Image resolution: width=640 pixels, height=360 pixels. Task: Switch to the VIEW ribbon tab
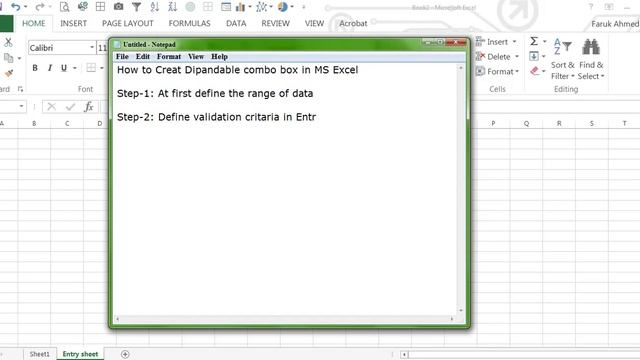pos(314,24)
